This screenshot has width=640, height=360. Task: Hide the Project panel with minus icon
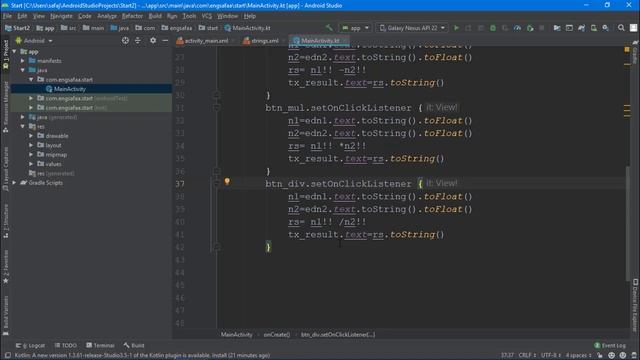tap(165, 40)
